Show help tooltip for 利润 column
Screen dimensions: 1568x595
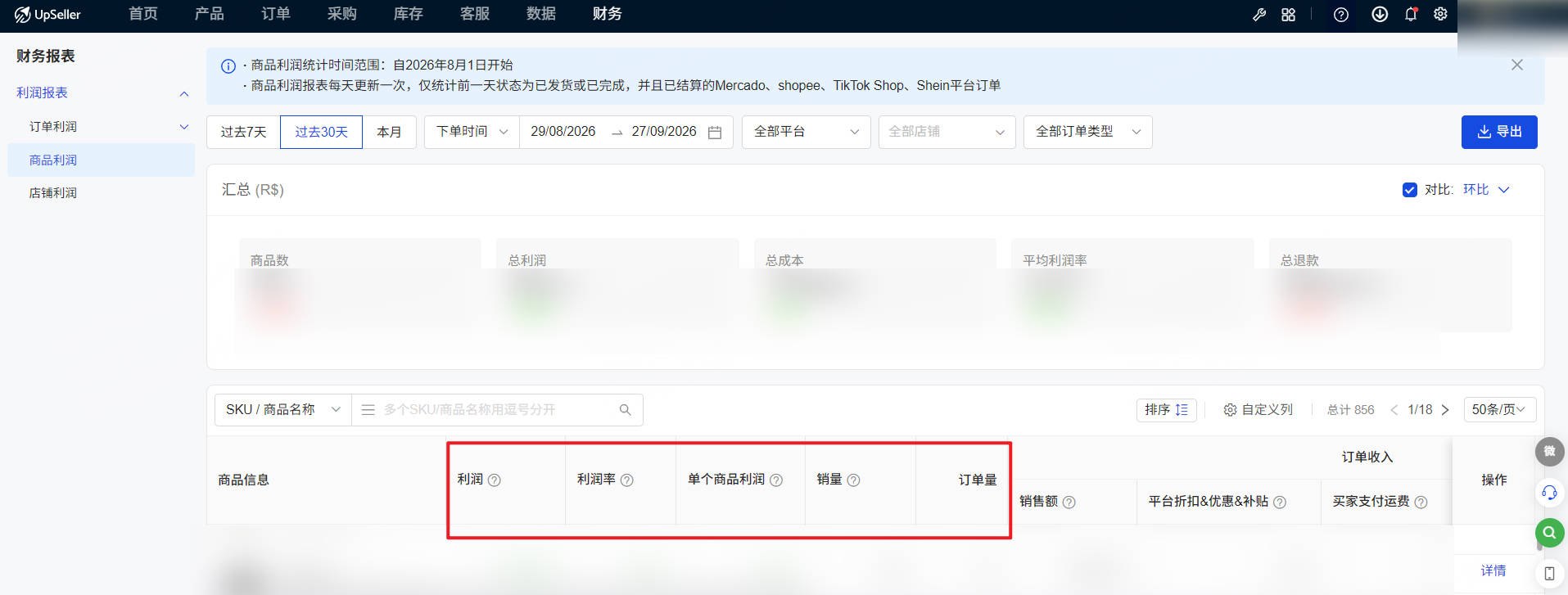495,480
